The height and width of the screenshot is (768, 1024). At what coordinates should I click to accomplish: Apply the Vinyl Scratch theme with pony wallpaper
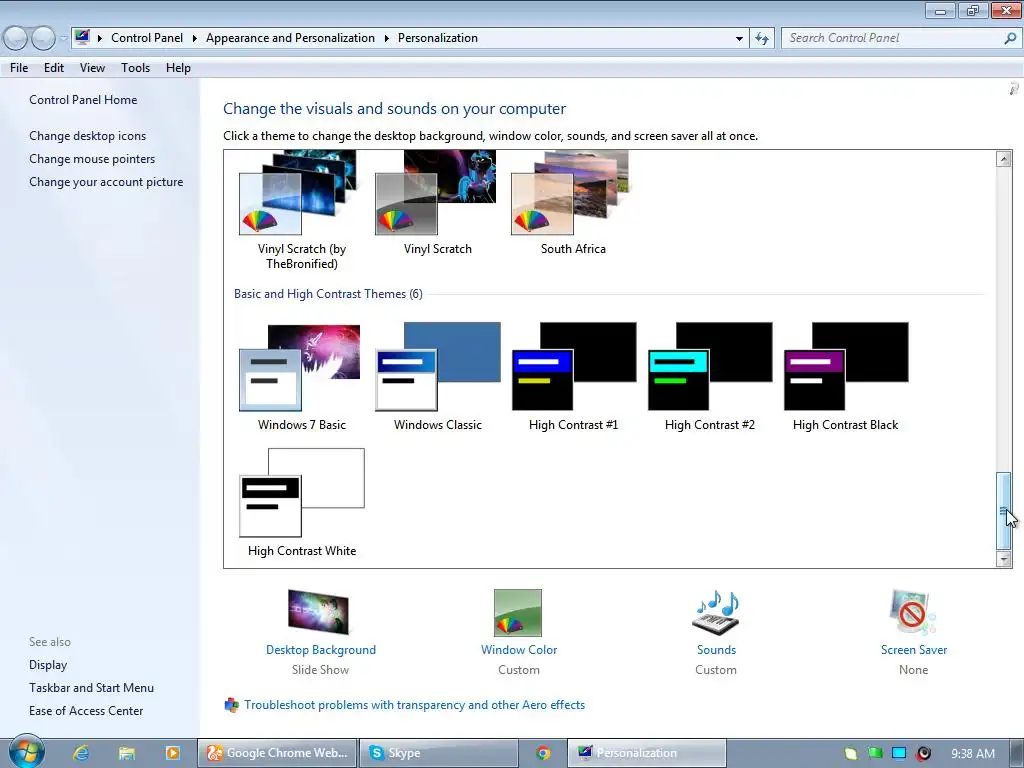tap(437, 202)
